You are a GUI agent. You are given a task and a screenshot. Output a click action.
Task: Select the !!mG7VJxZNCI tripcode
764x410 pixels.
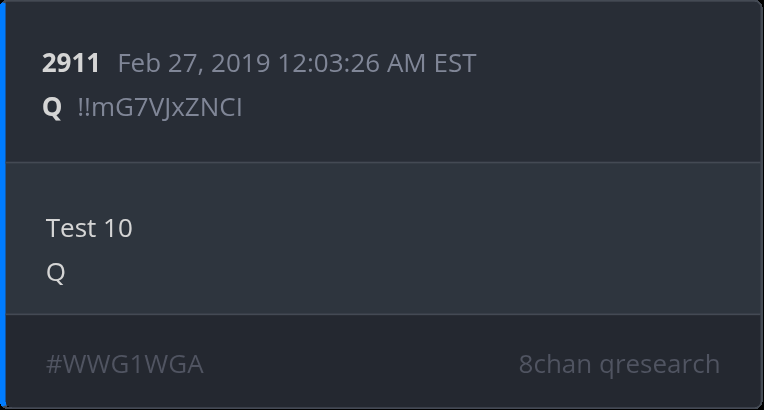pyautogui.click(x=159, y=108)
